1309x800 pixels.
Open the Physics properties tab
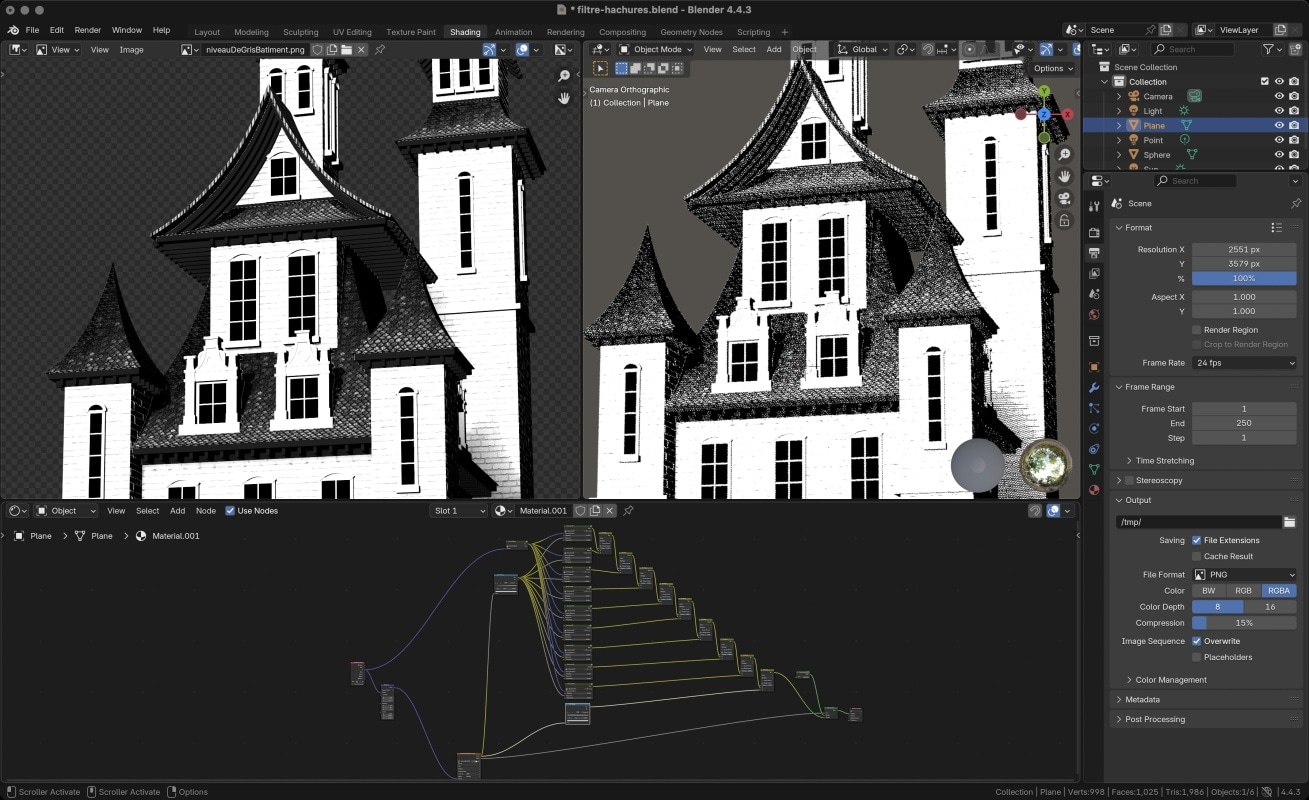(1094, 428)
